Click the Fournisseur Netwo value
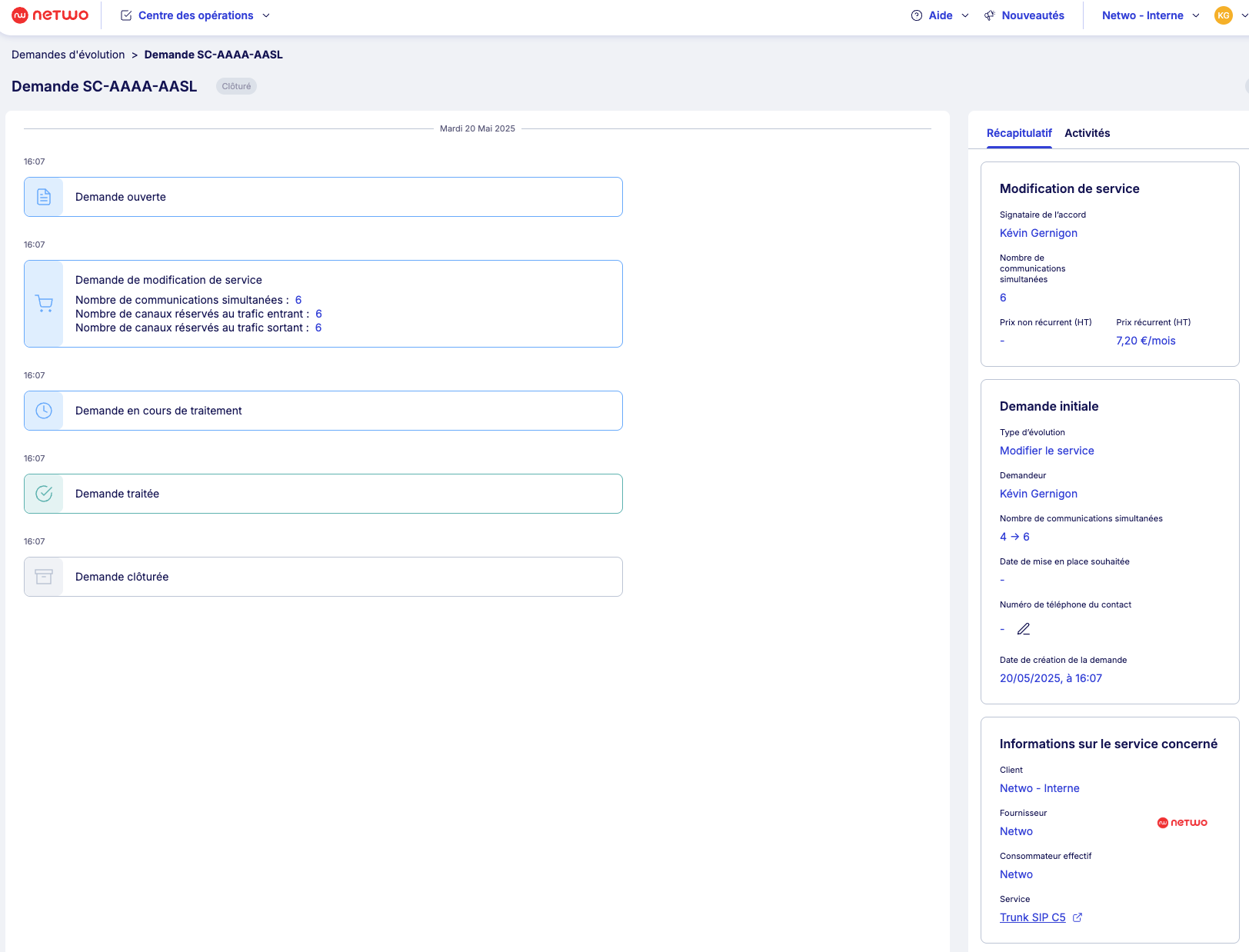Screen dimensions: 1249x952 1016,831
